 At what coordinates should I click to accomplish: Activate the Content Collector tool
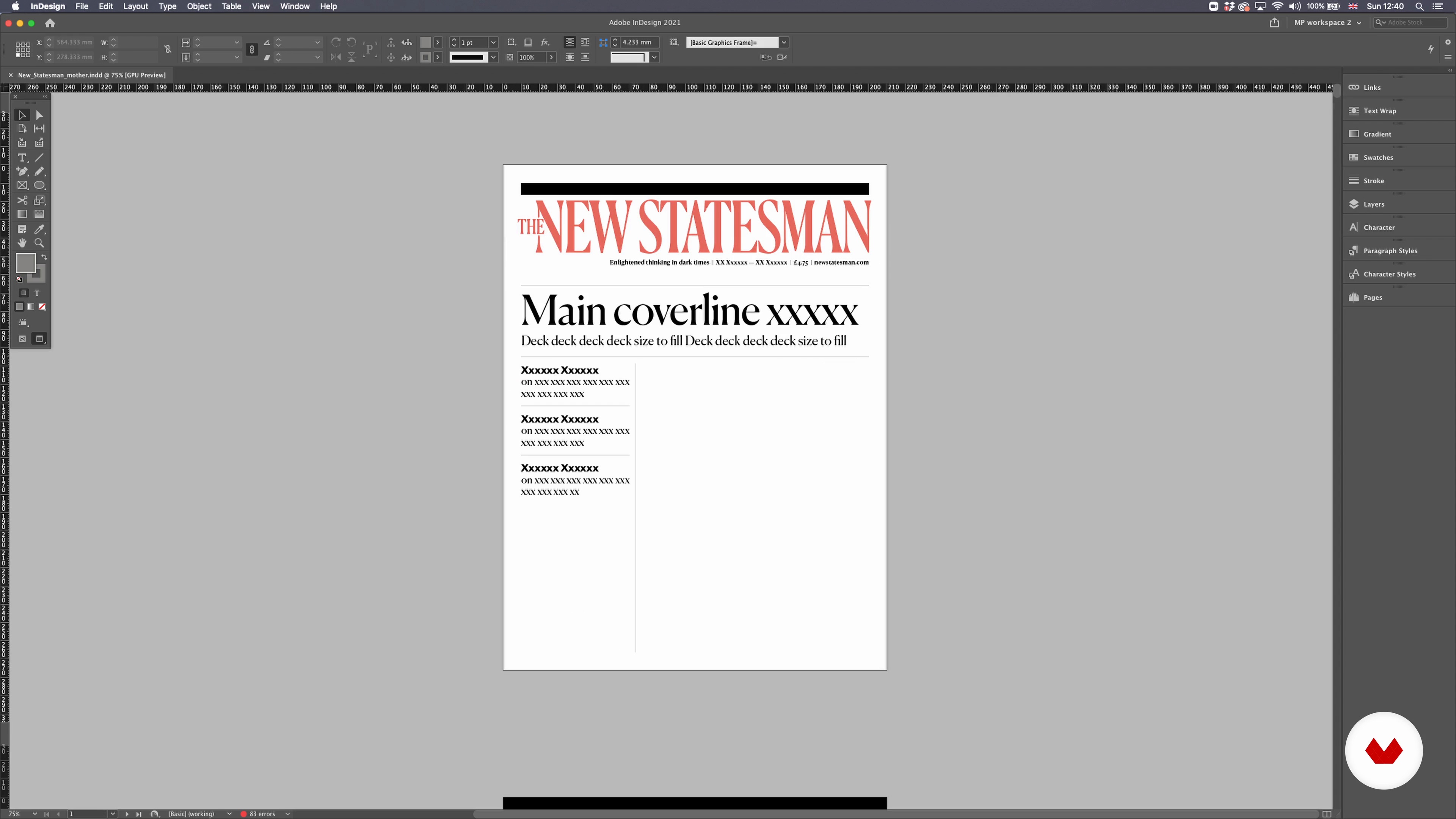(22, 143)
